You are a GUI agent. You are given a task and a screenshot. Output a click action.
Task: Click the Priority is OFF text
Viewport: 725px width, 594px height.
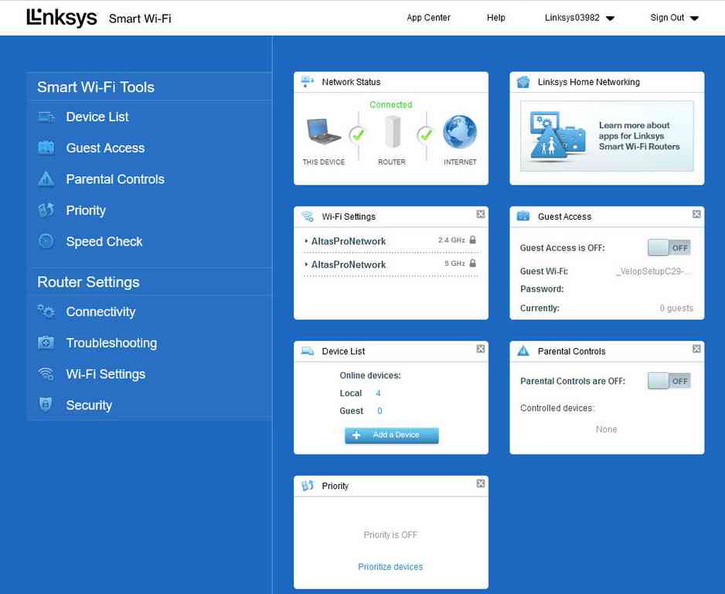click(390, 535)
